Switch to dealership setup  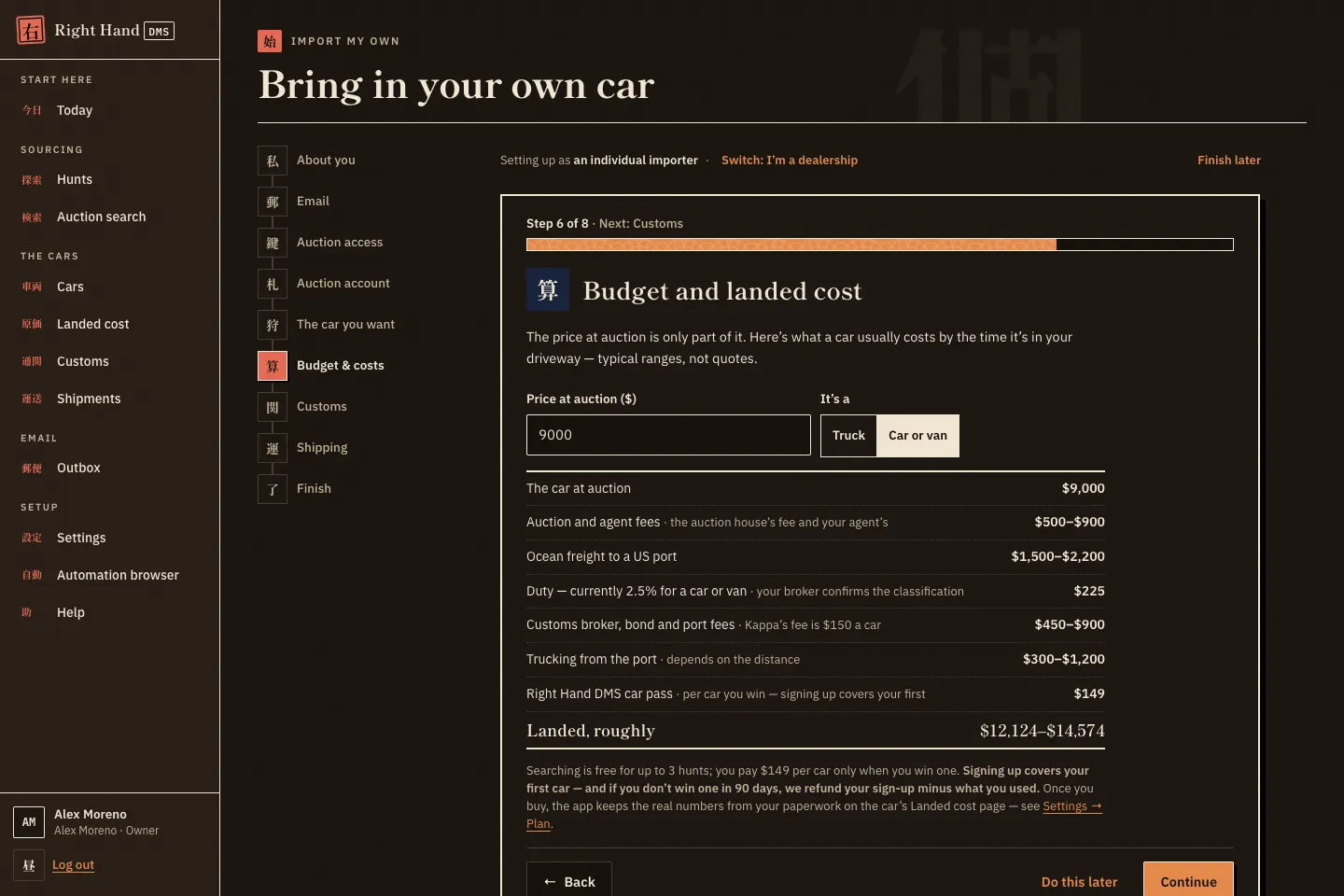coord(790,161)
